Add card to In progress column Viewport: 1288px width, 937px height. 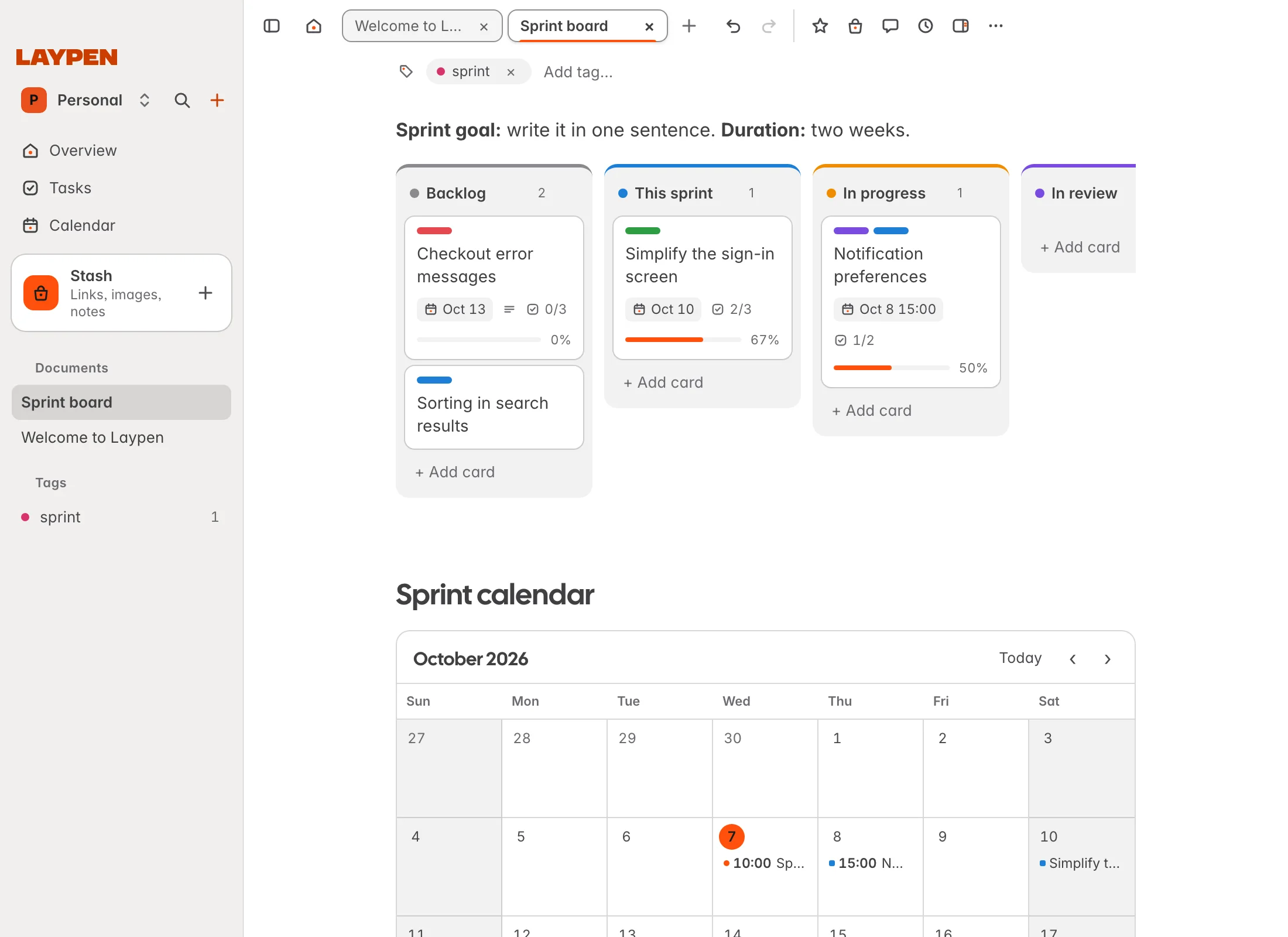click(872, 411)
